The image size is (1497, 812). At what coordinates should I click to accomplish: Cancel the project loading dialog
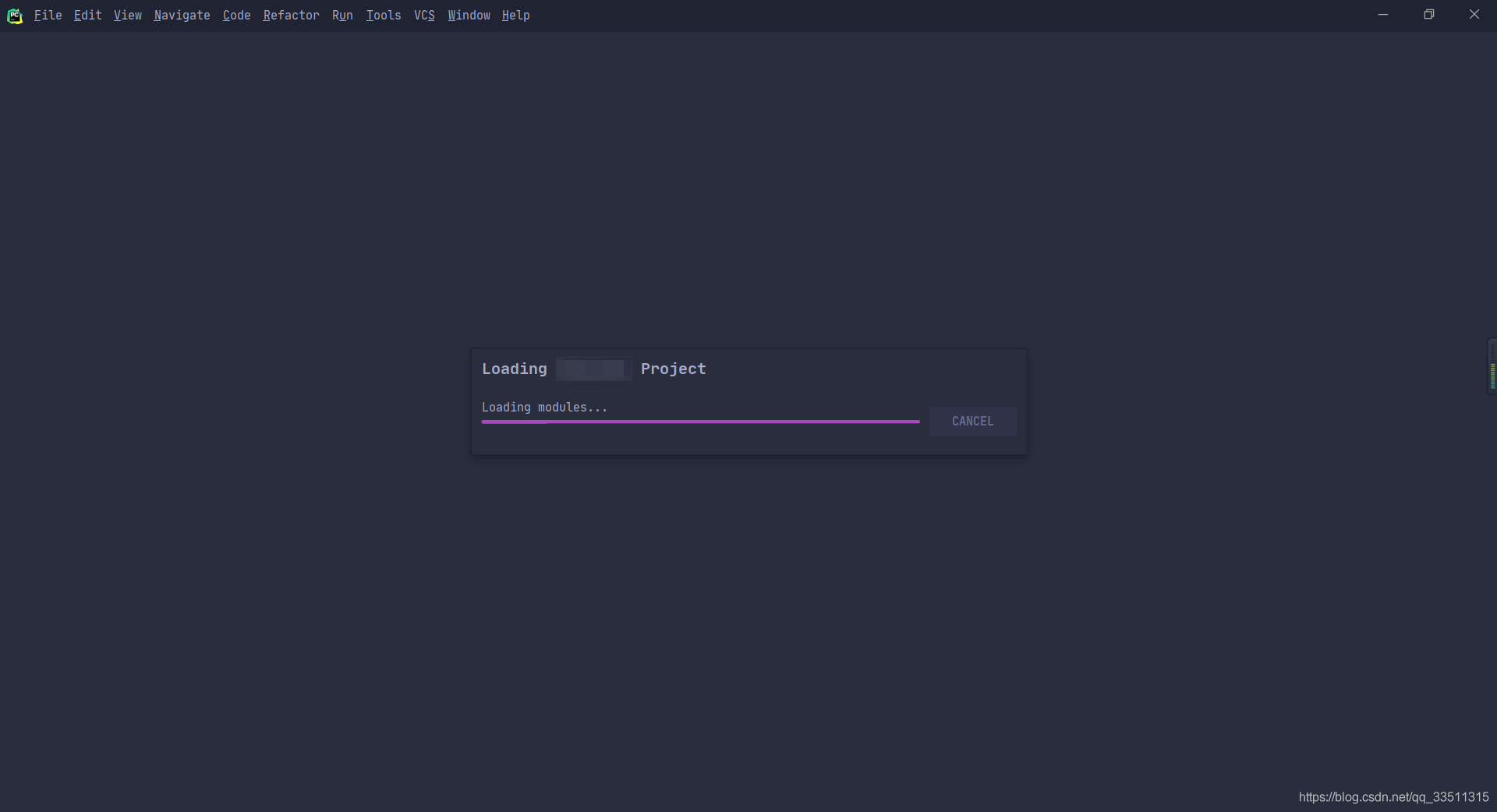[972, 422]
